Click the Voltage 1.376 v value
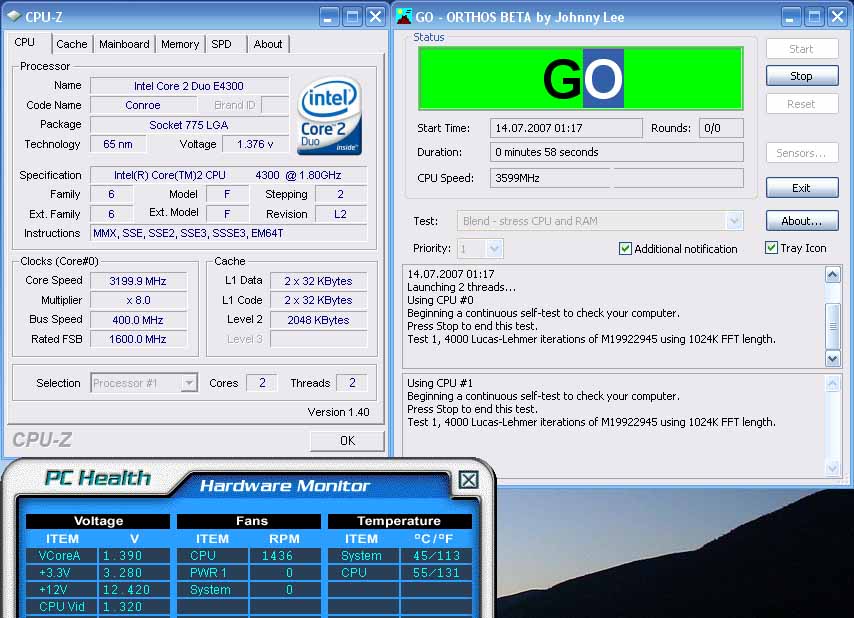 (x=255, y=144)
